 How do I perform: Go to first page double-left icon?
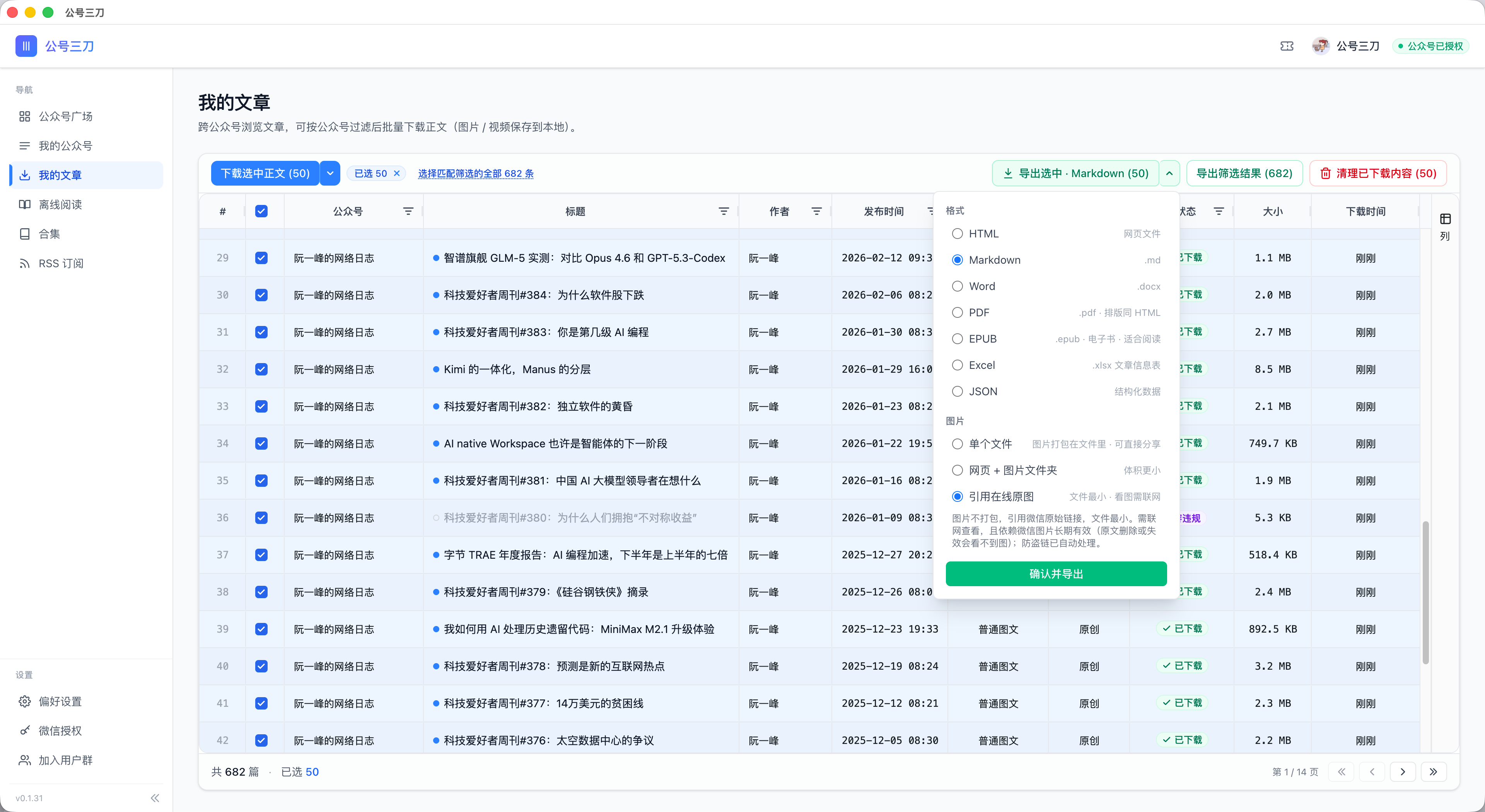1342,772
